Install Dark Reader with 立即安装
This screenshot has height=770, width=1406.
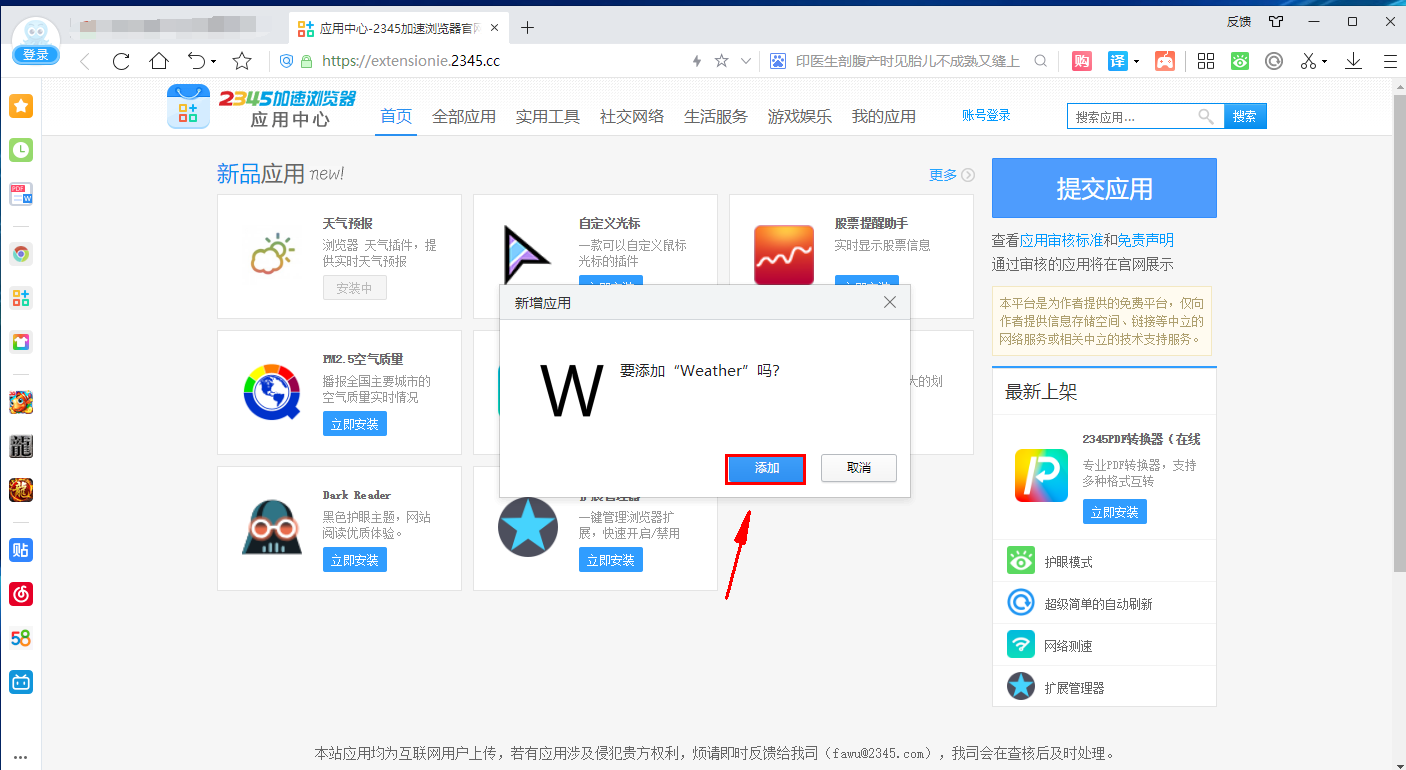355,560
